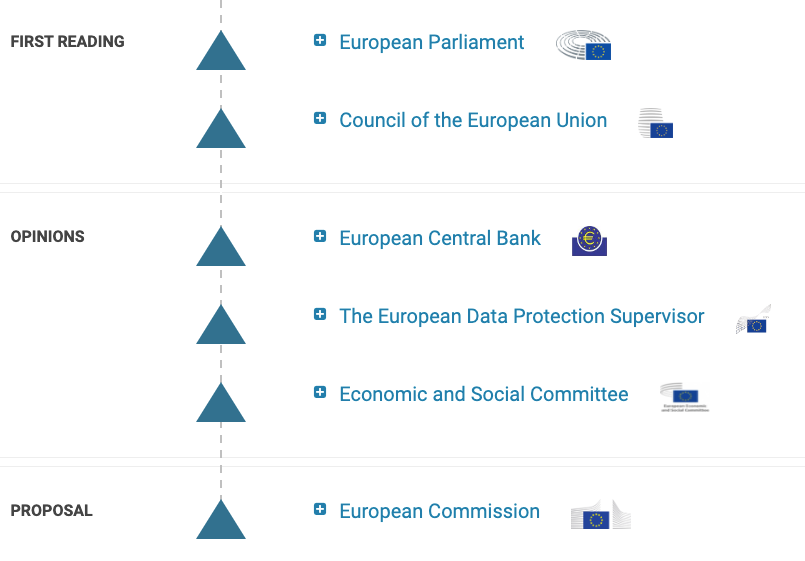Click the Economic and Social Committee link

pyautogui.click(x=484, y=394)
